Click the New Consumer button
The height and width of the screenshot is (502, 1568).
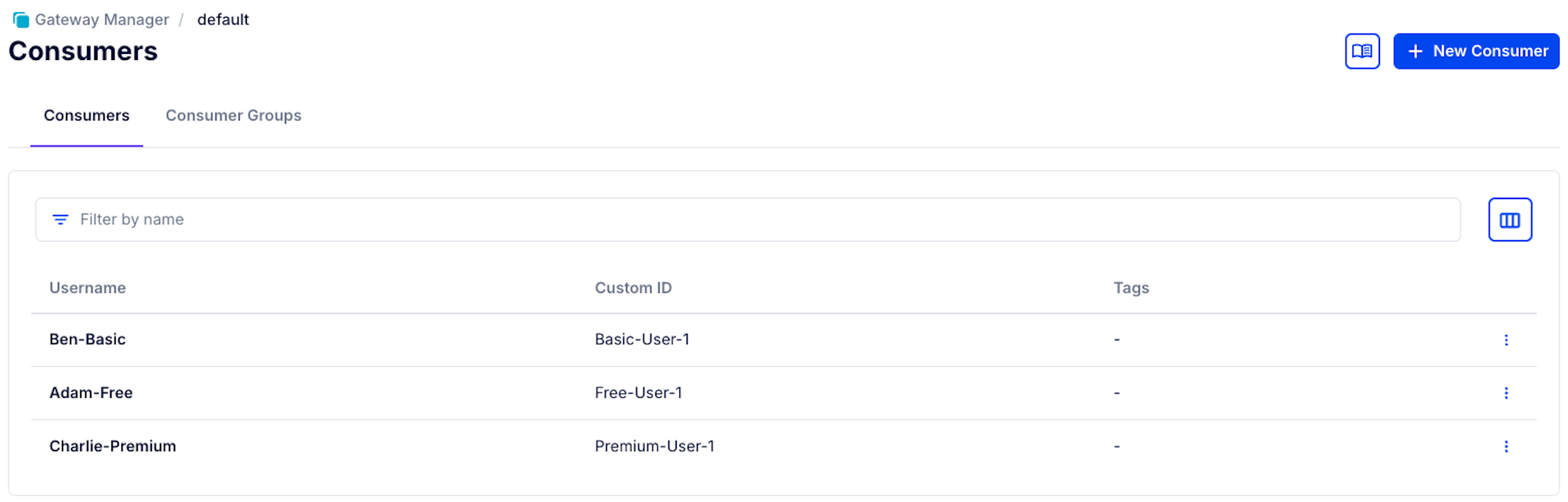pyautogui.click(x=1476, y=51)
